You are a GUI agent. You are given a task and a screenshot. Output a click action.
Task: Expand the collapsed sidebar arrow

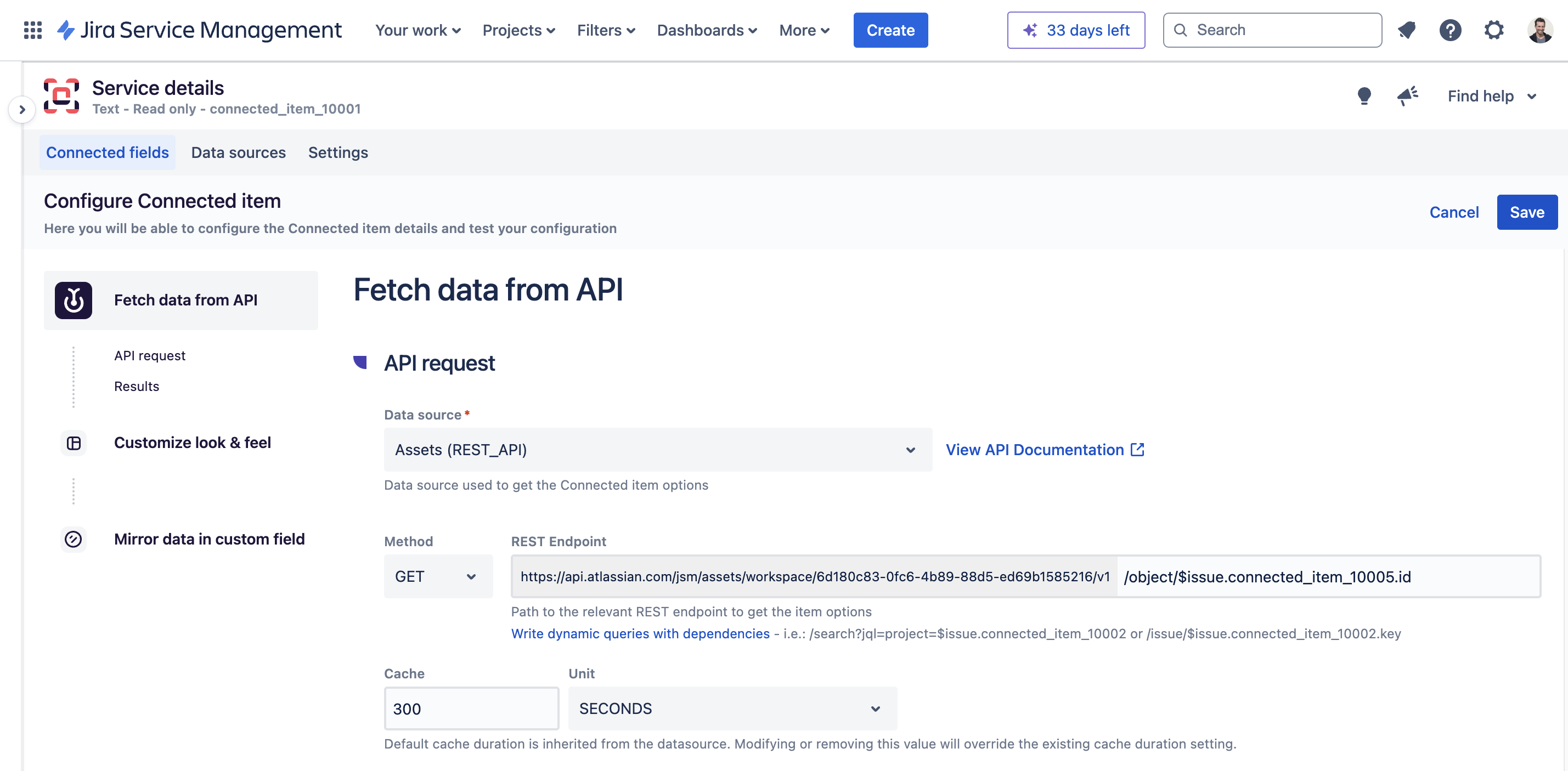pyautogui.click(x=22, y=110)
